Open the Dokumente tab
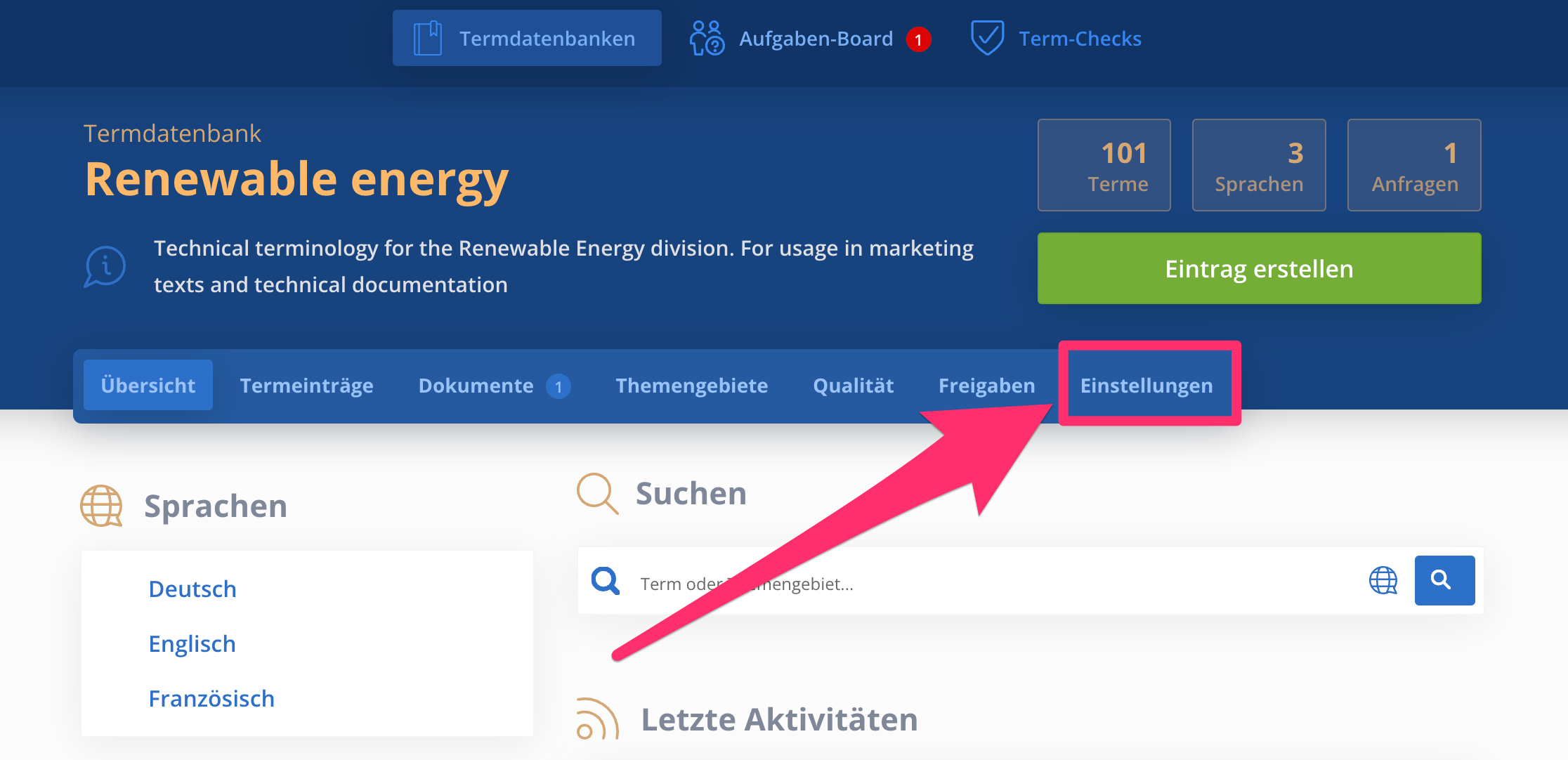Image resolution: width=1568 pixels, height=760 pixels. [494, 385]
